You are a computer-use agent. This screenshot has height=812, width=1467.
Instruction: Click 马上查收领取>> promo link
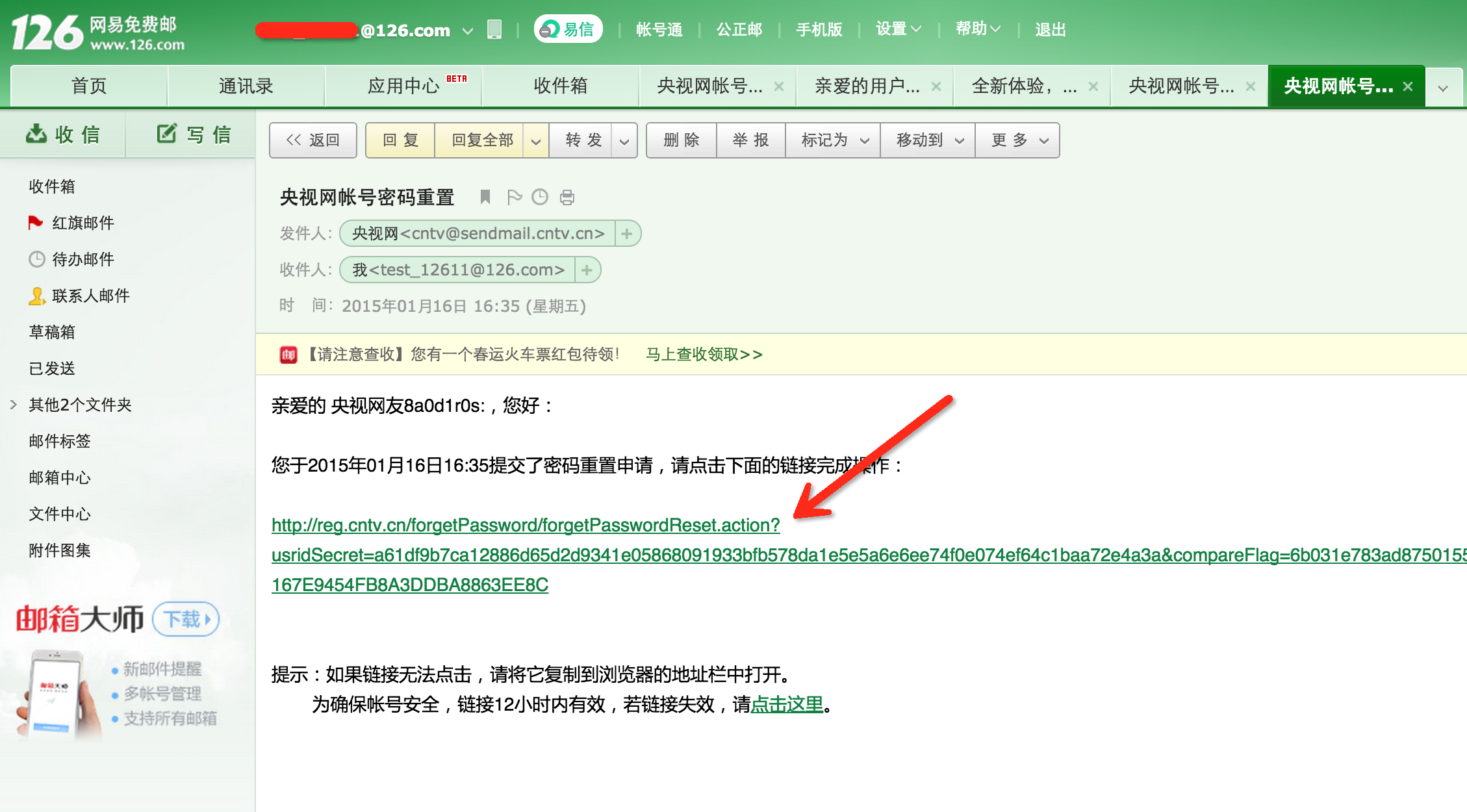coord(704,355)
